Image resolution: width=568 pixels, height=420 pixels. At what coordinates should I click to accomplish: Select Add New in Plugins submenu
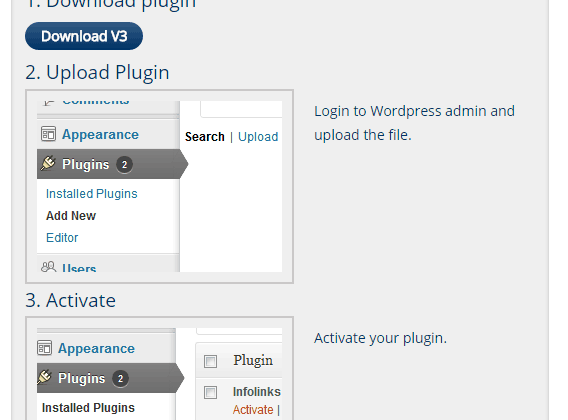click(x=71, y=216)
